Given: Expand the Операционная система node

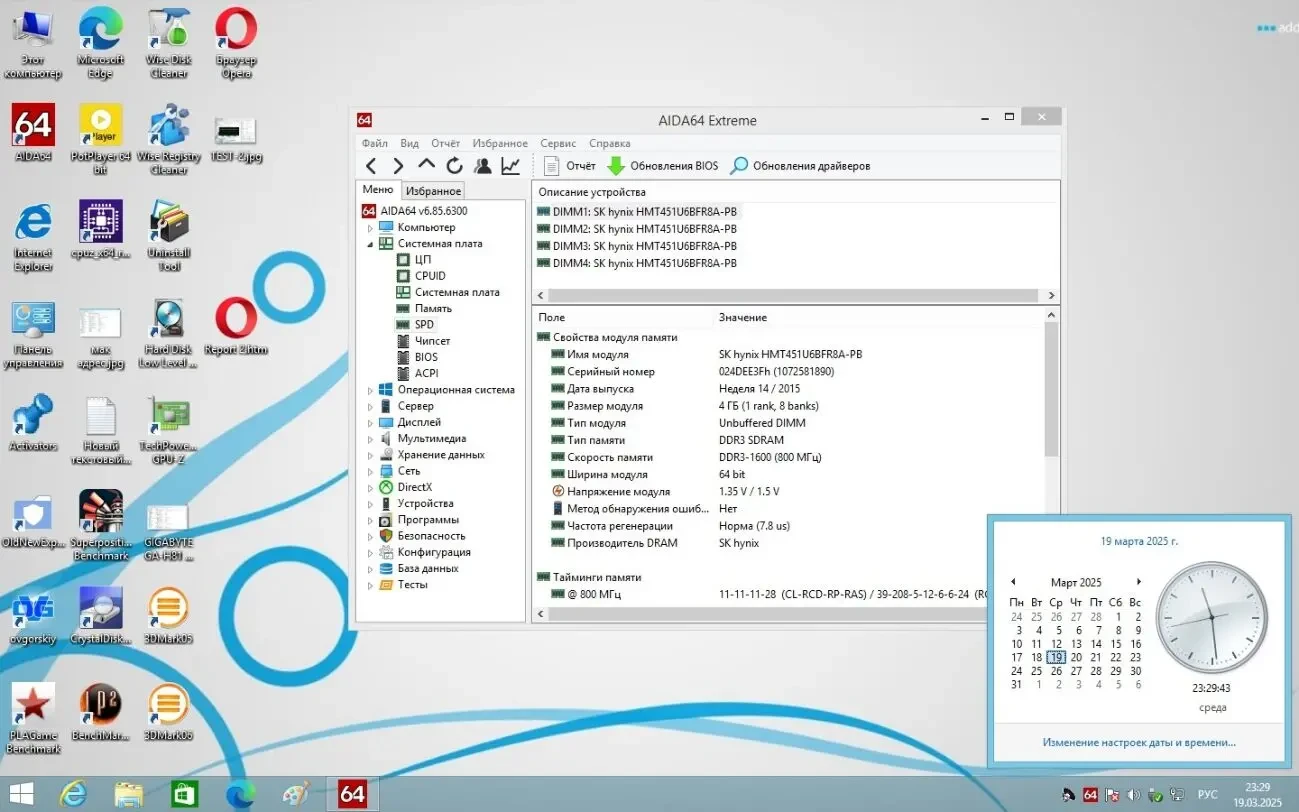Looking at the screenshot, I should coord(370,390).
